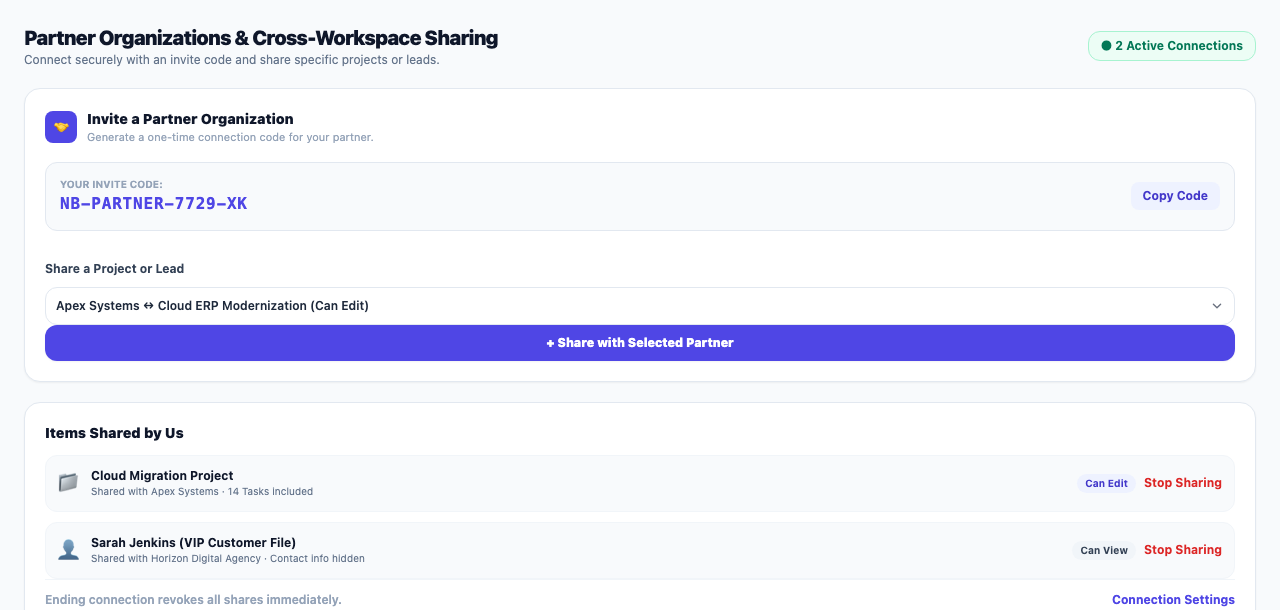Click 'Connect securely with an invite code' subtitle
Viewport: 1280px width, 610px height.
pyautogui.click(x=232, y=60)
